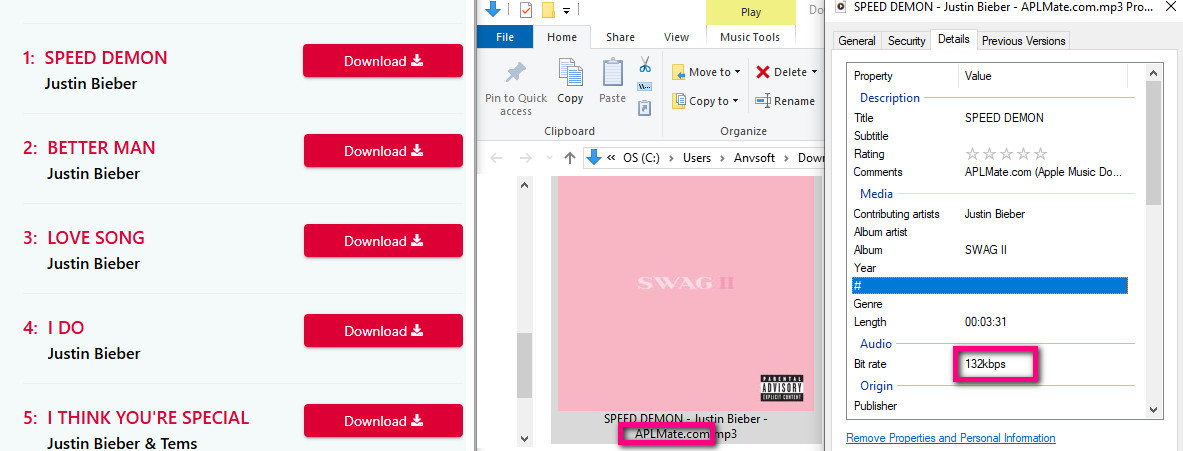The image size is (1183, 451).
Task: Click Users in the address path
Action: pos(697,158)
